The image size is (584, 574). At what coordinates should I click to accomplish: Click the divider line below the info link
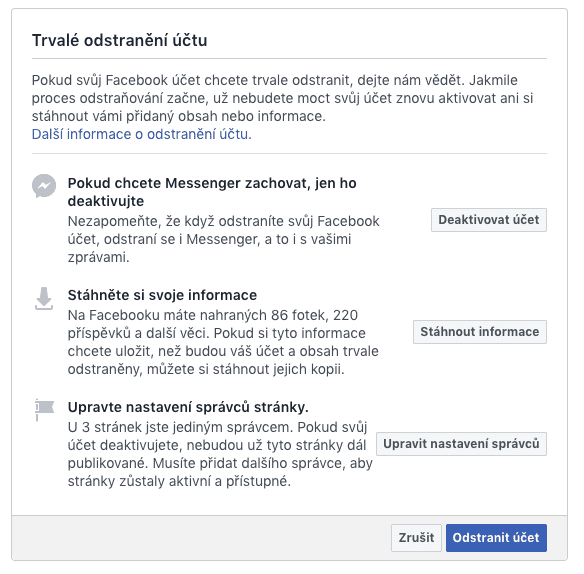coord(289,153)
